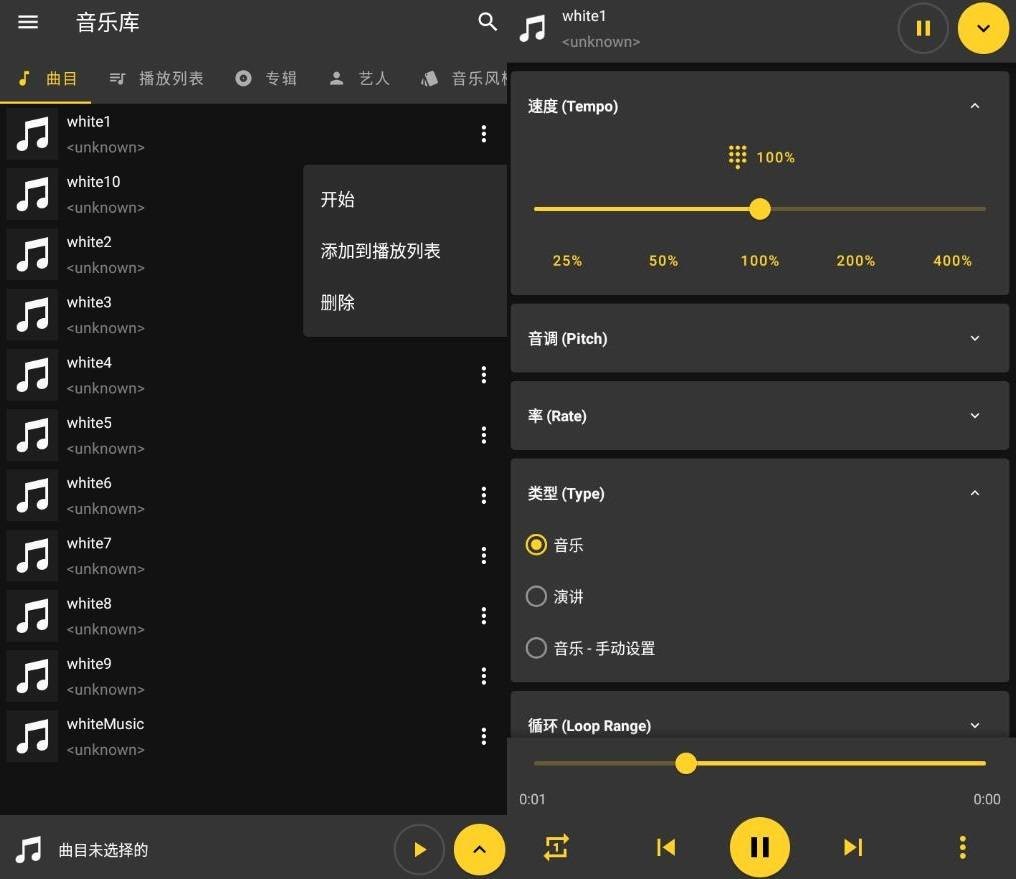
Task: Select the 音乐 type radio button
Action: (x=537, y=545)
